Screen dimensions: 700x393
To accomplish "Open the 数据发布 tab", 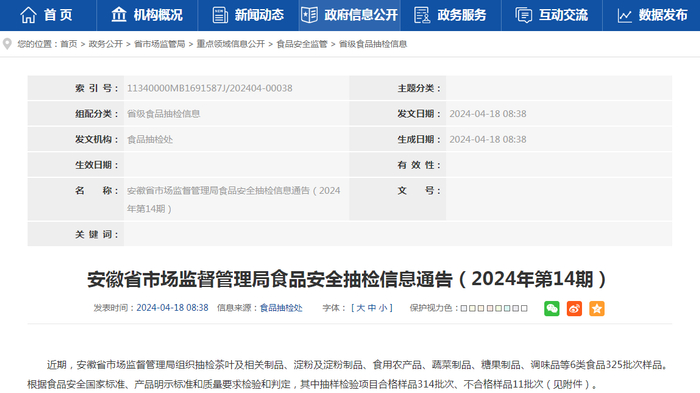I will tap(652, 15).
